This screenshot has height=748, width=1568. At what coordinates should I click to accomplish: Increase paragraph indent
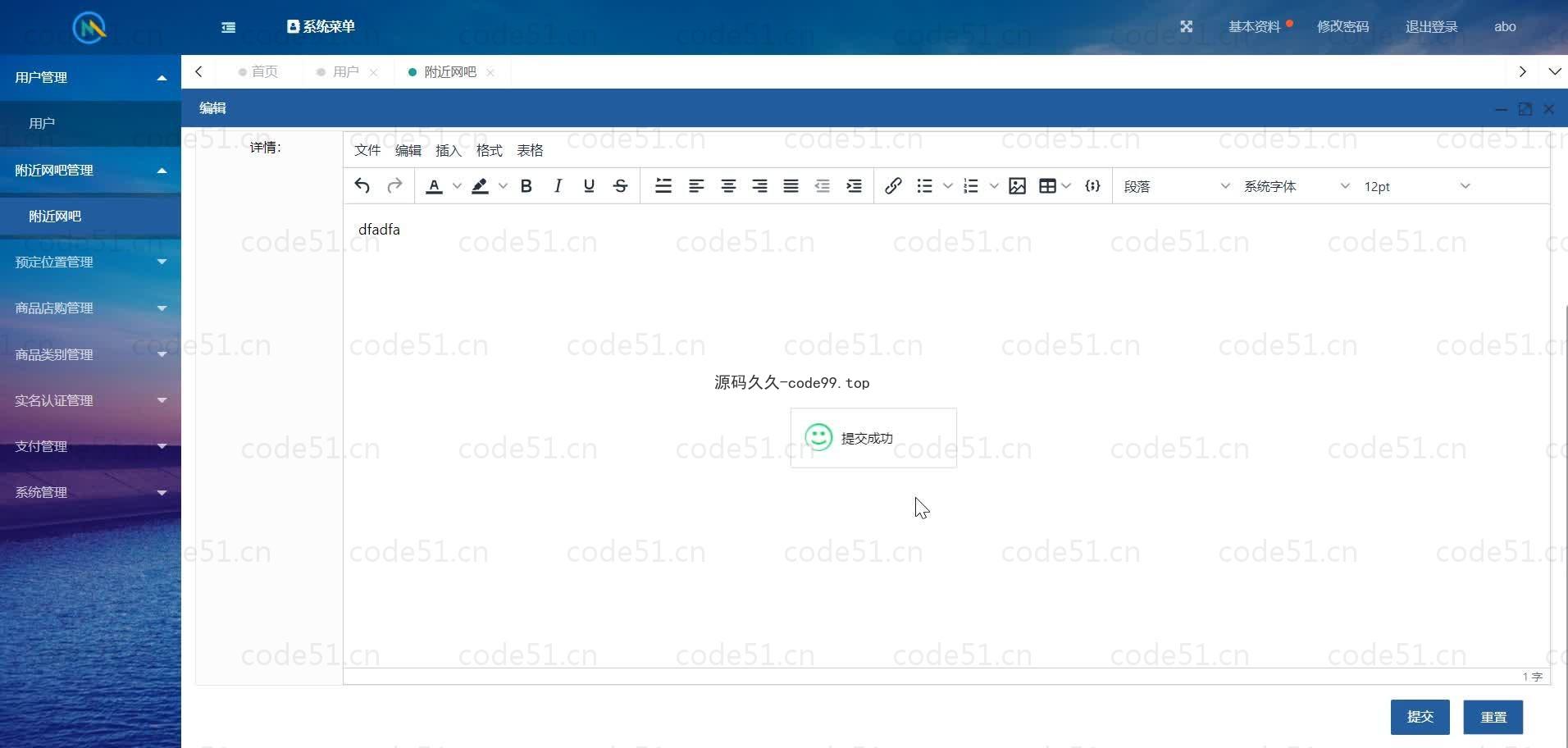pyautogui.click(x=854, y=186)
